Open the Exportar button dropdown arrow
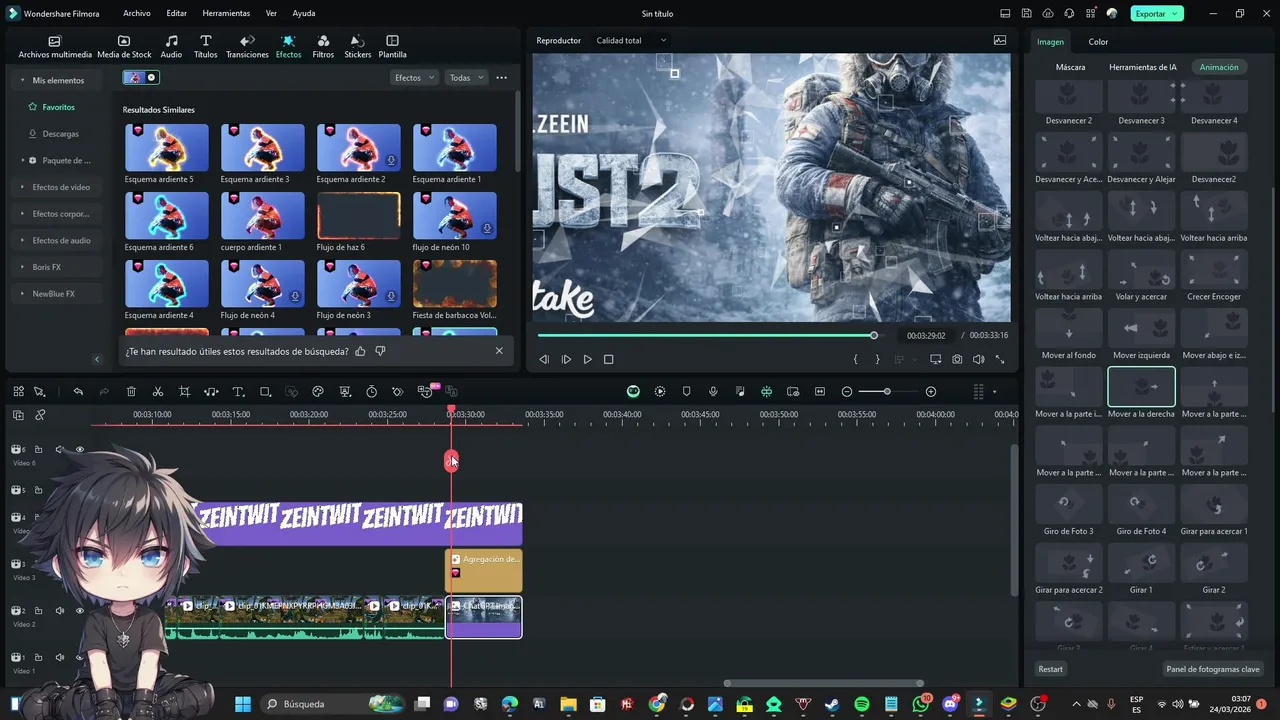 [1175, 14]
